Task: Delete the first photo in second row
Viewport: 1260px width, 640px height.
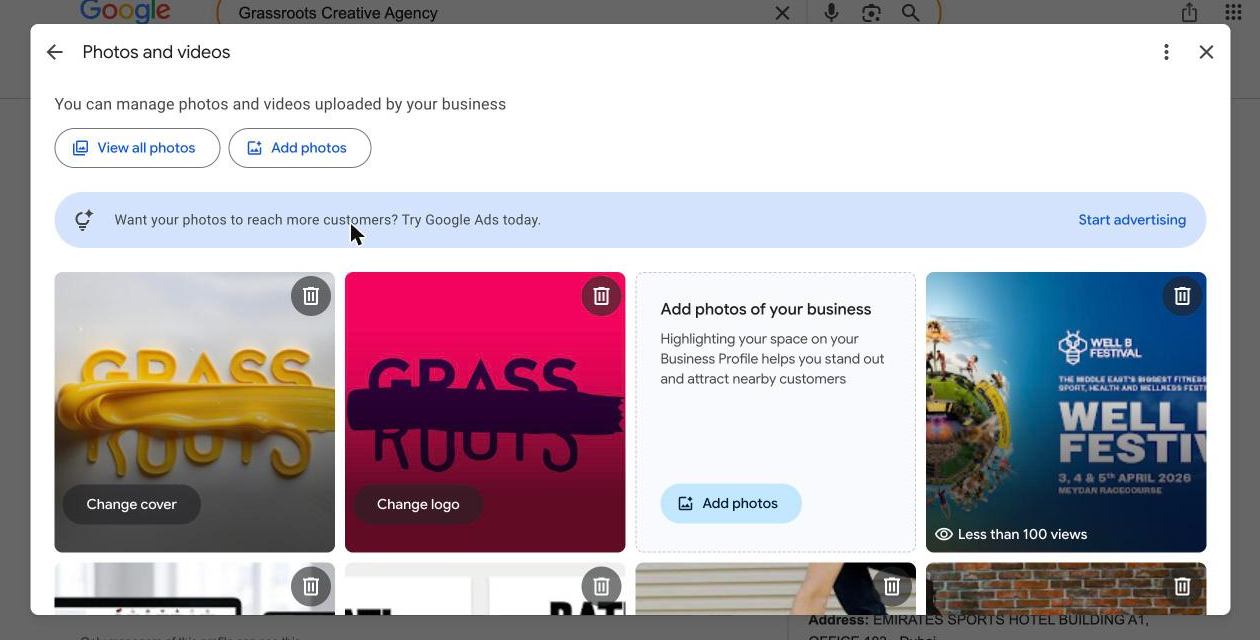Action: pos(311,586)
